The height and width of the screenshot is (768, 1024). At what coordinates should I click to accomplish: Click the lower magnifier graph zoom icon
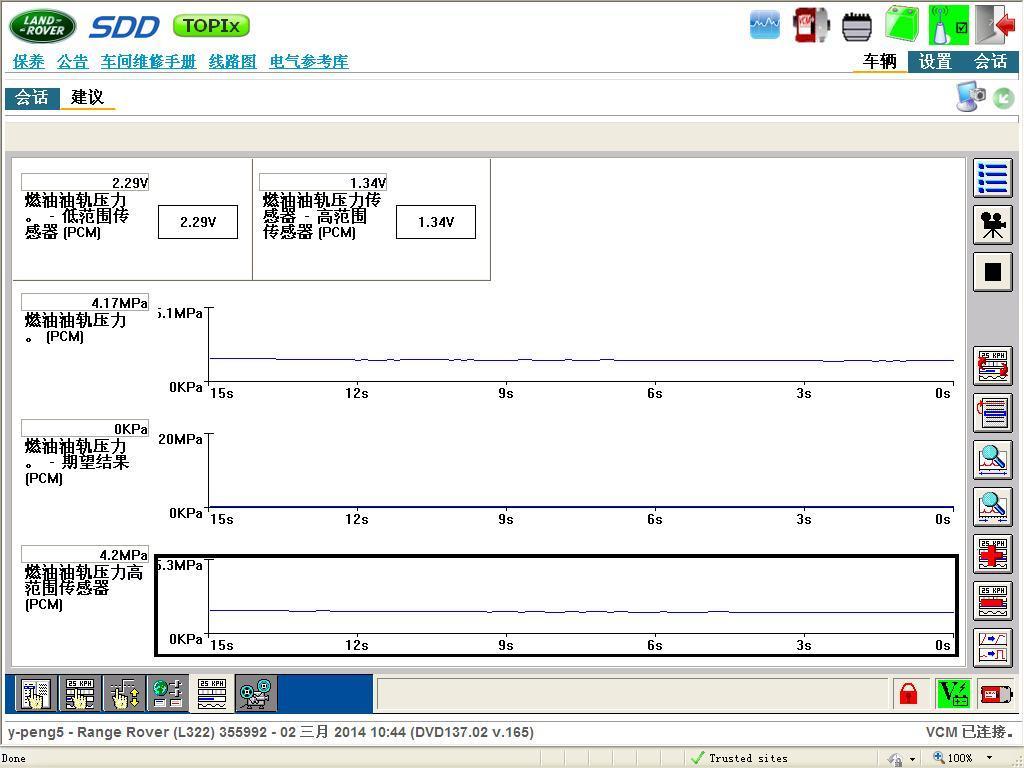pyautogui.click(x=993, y=507)
